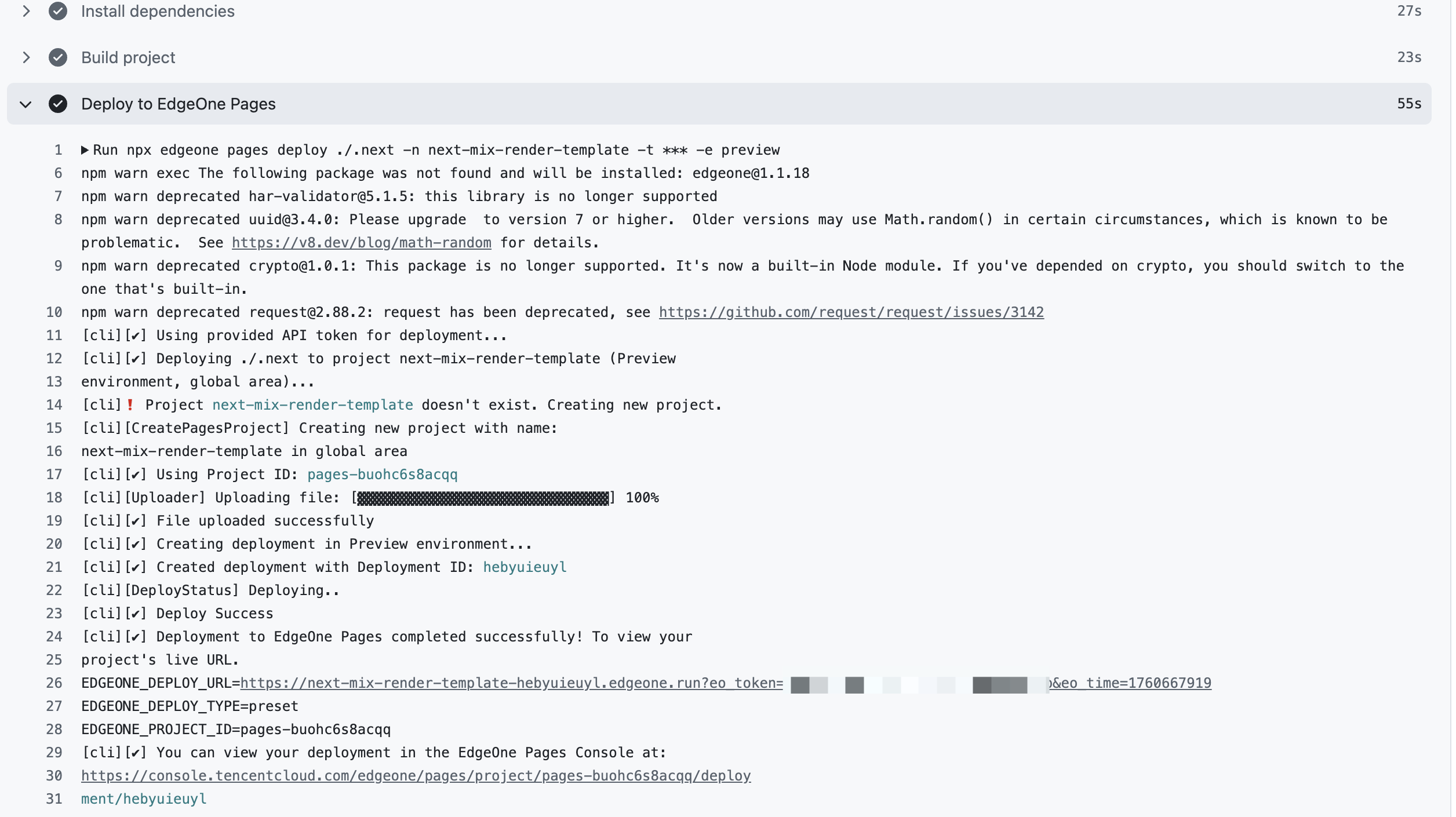
Task: Click the Install dependencies success checkmark icon
Action: 58,11
